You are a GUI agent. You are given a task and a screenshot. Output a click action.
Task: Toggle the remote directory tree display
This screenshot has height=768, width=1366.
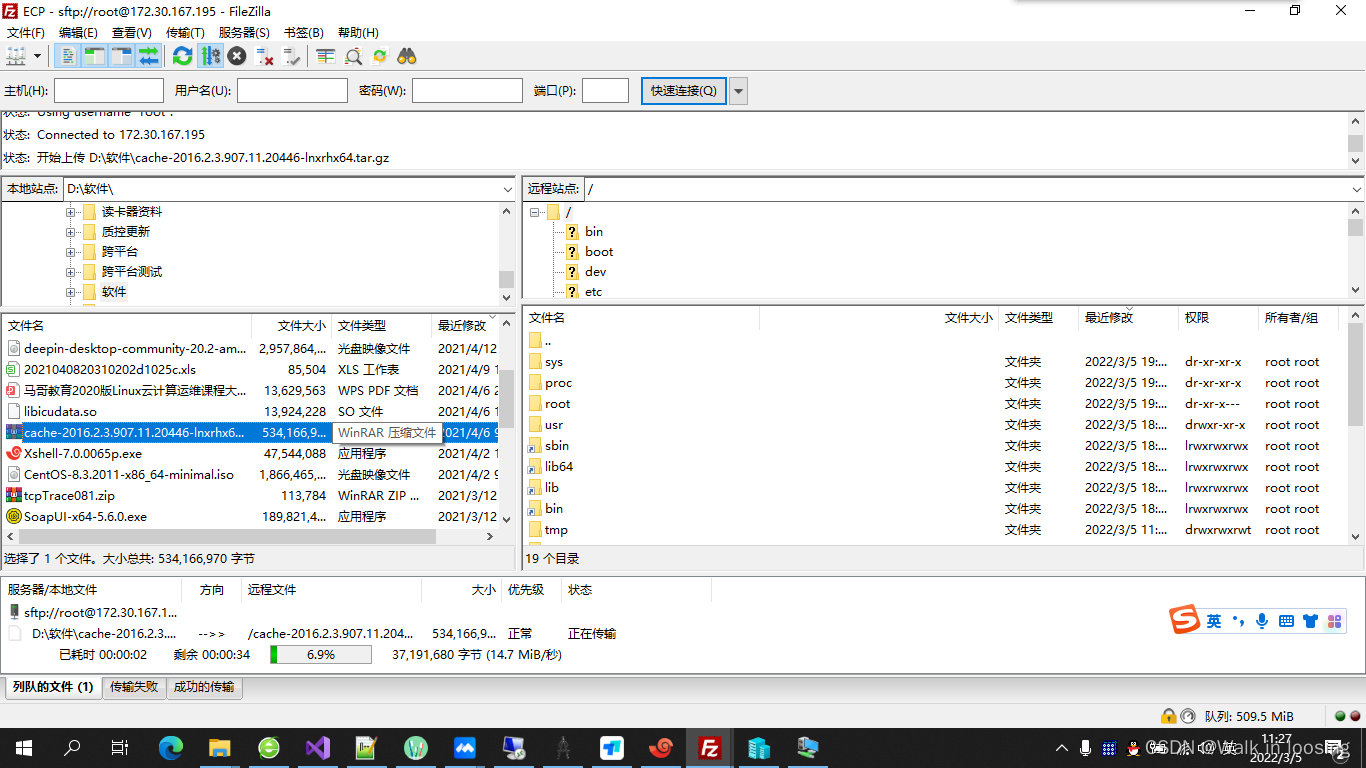tap(121, 56)
